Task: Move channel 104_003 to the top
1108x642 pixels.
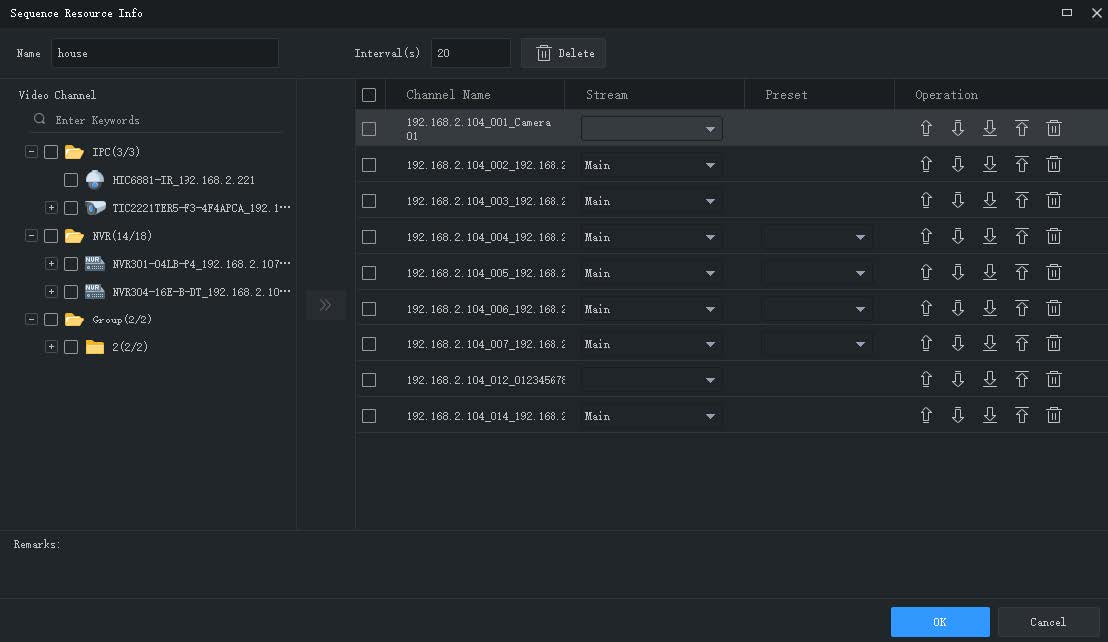Action: (x=1022, y=201)
